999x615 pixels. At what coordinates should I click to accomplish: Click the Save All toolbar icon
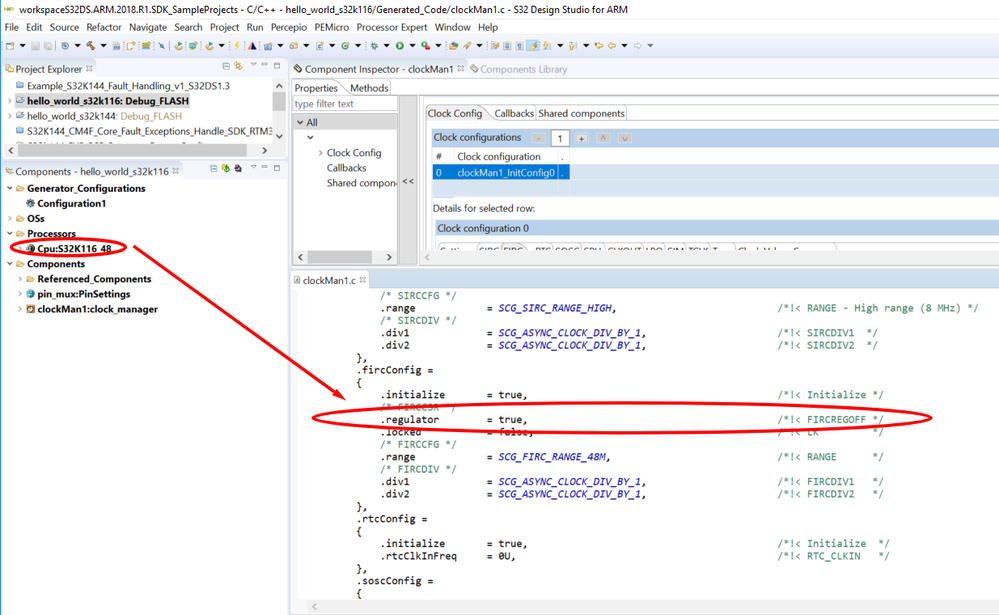tap(48, 46)
